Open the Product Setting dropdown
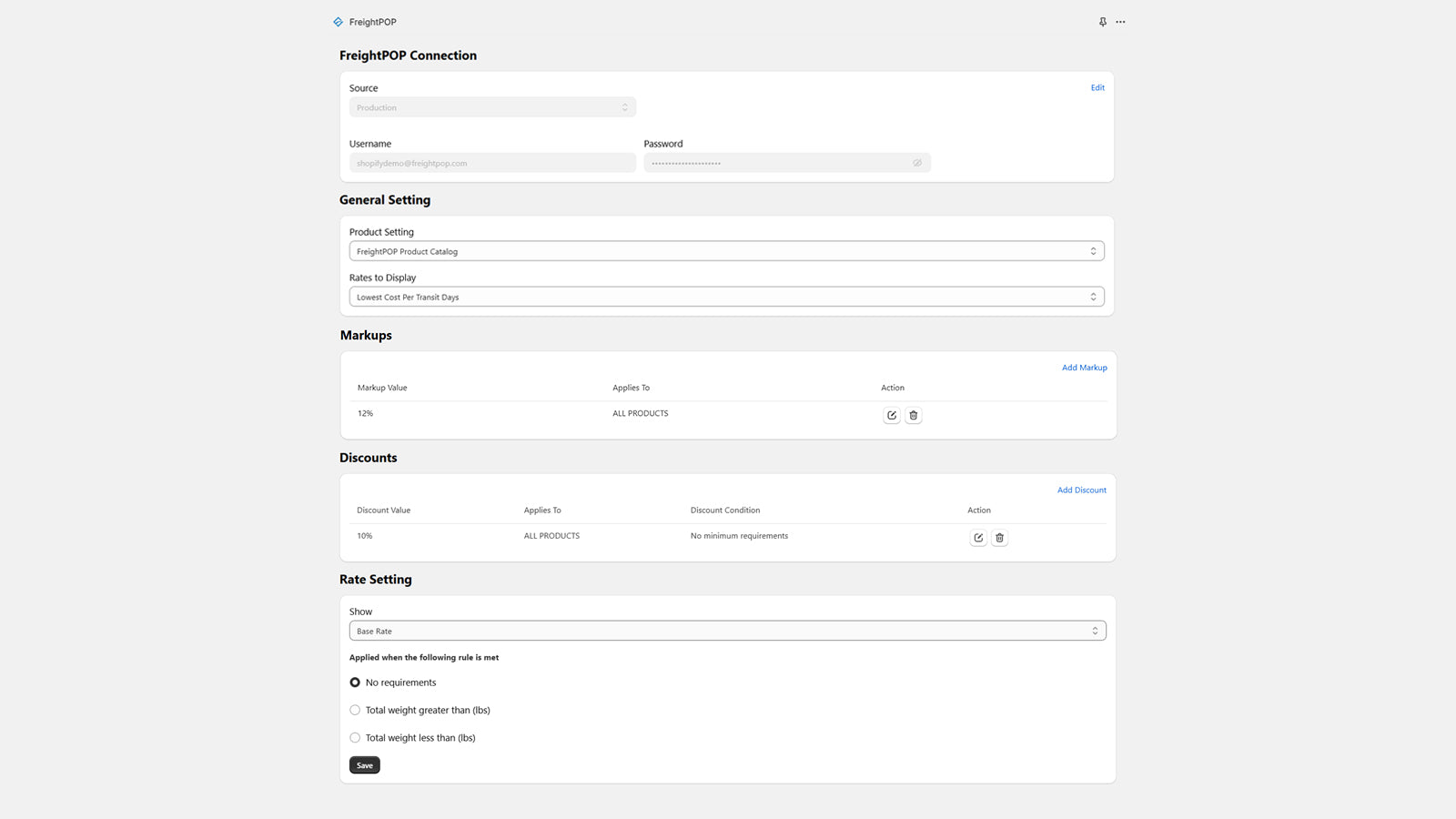The width and height of the screenshot is (1456, 819). tap(727, 251)
